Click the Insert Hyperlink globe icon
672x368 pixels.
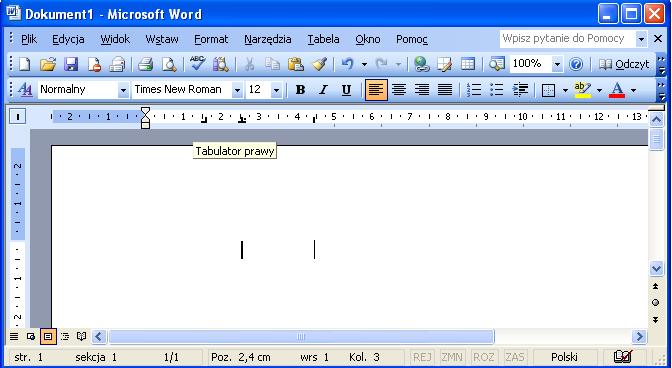pyautogui.click(x=421, y=64)
